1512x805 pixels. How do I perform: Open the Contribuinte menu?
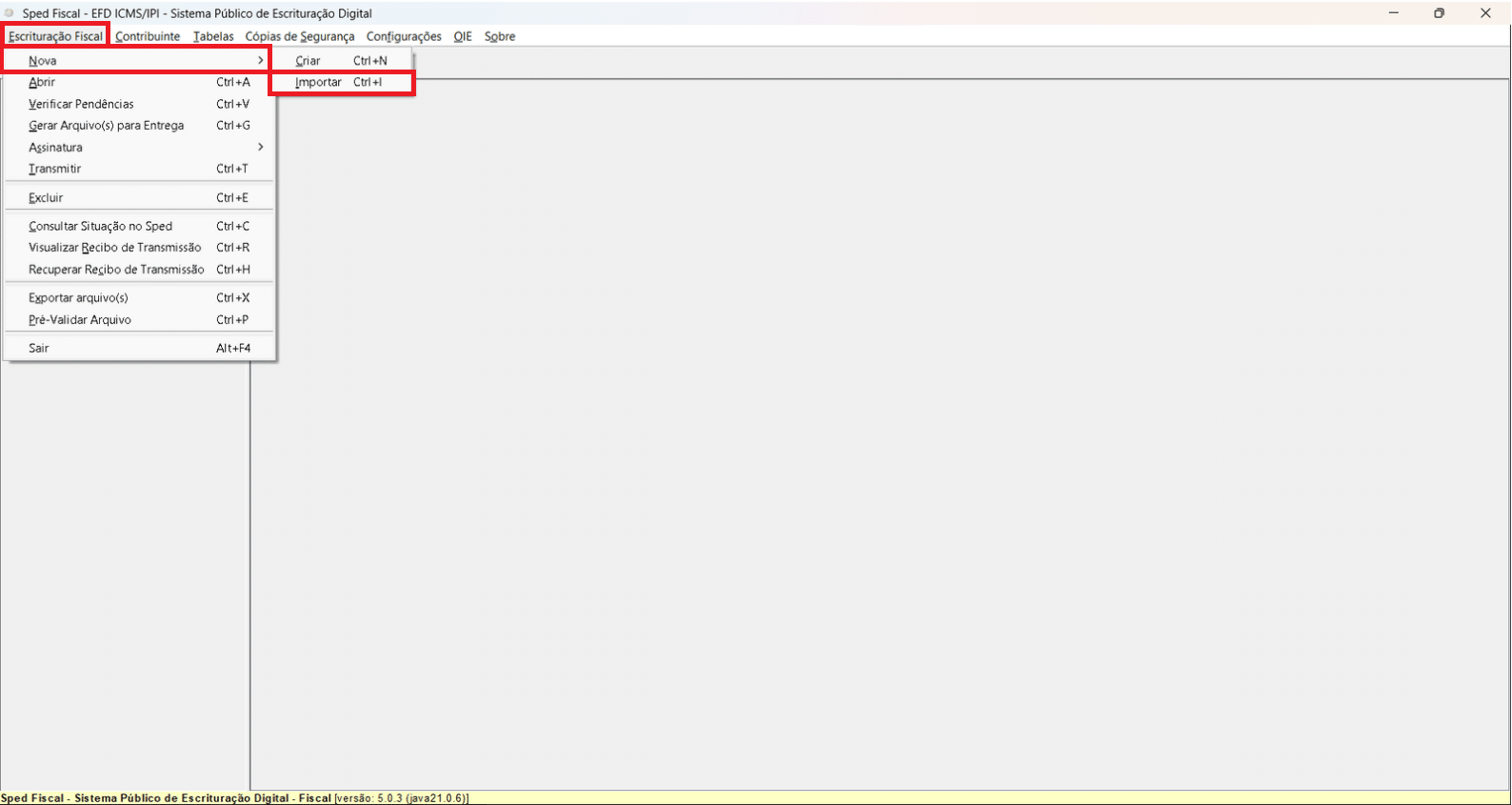click(x=148, y=36)
